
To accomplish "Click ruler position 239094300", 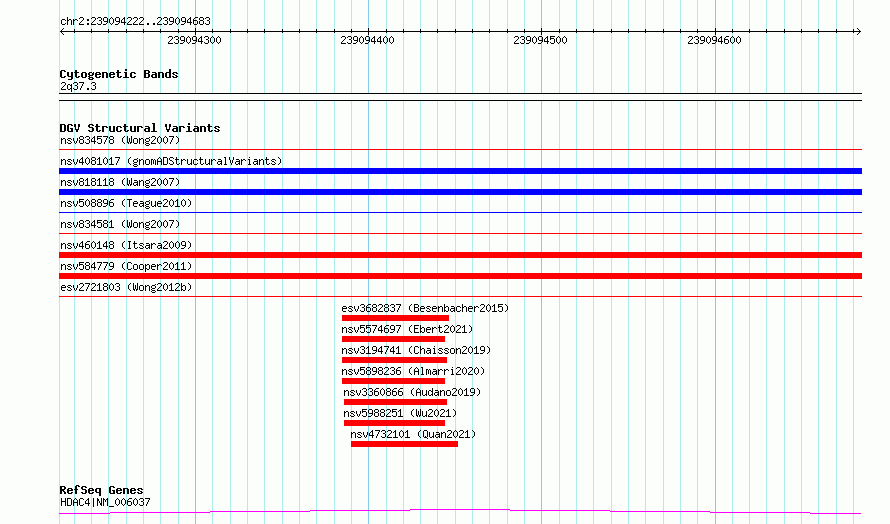I will 194,40.
